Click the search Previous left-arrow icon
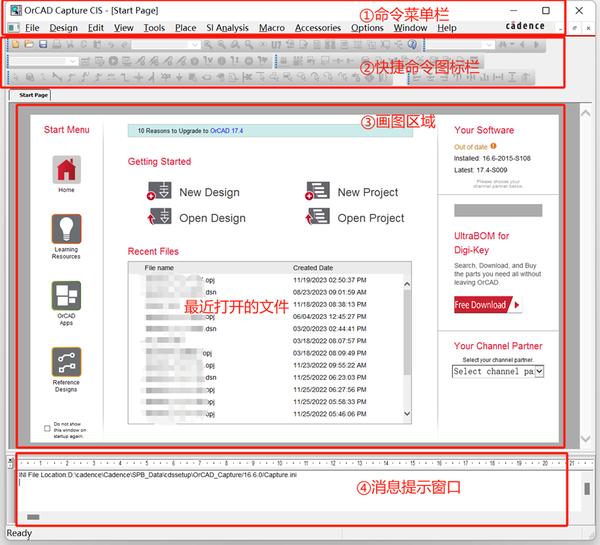Viewport: 600px width, 545px height. point(522,45)
